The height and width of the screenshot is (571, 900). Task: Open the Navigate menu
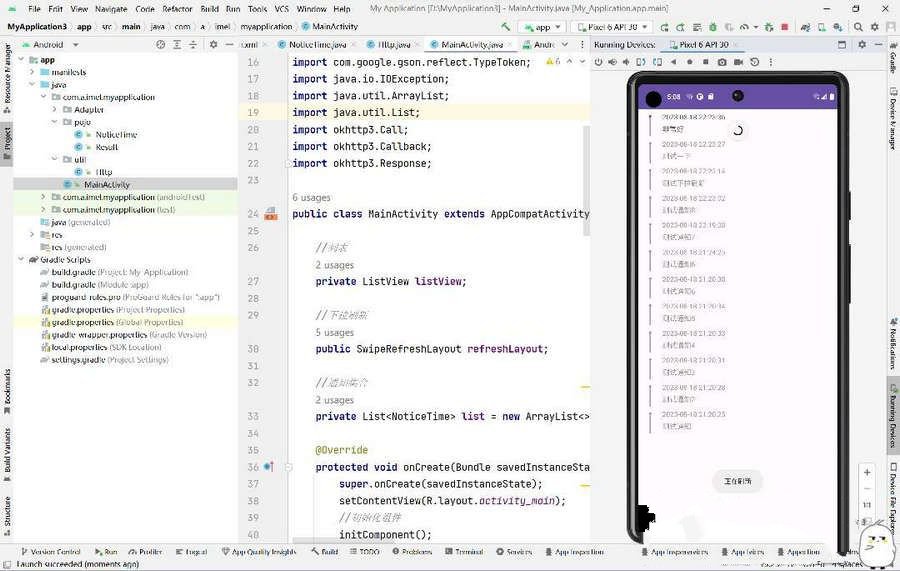[x=111, y=9]
